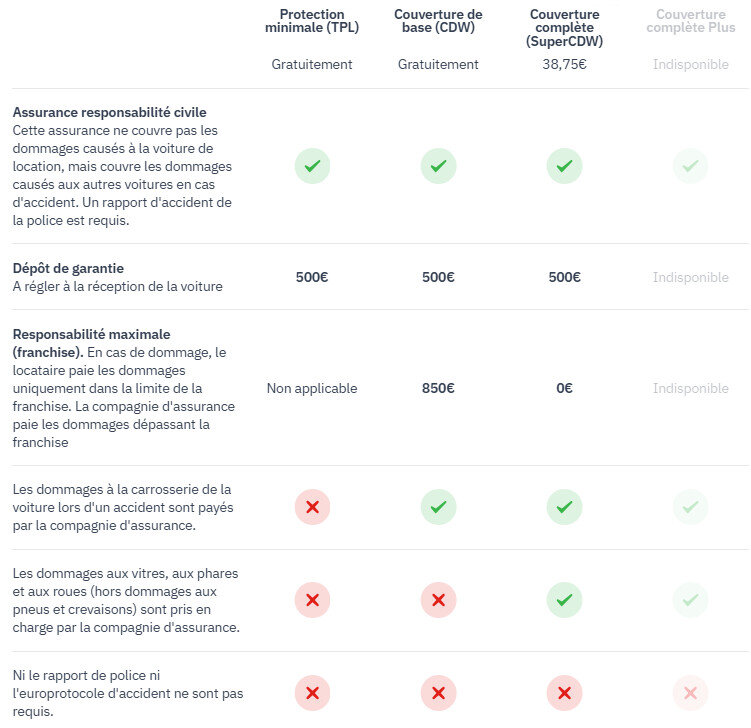Click Dépôt de garantie row label
Image resolution: width=751 pixels, height=728 pixels.
pyautogui.click(x=69, y=268)
